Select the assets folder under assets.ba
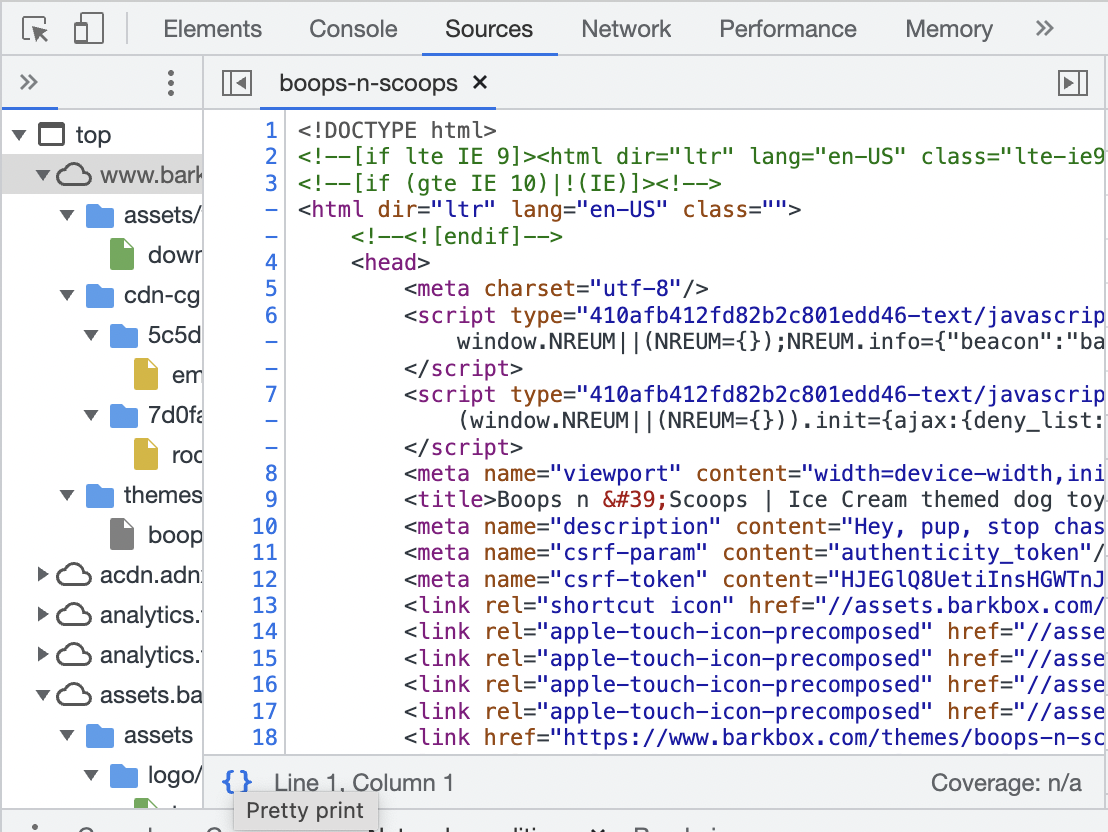This screenshot has height=832, width=1108. 100,736
